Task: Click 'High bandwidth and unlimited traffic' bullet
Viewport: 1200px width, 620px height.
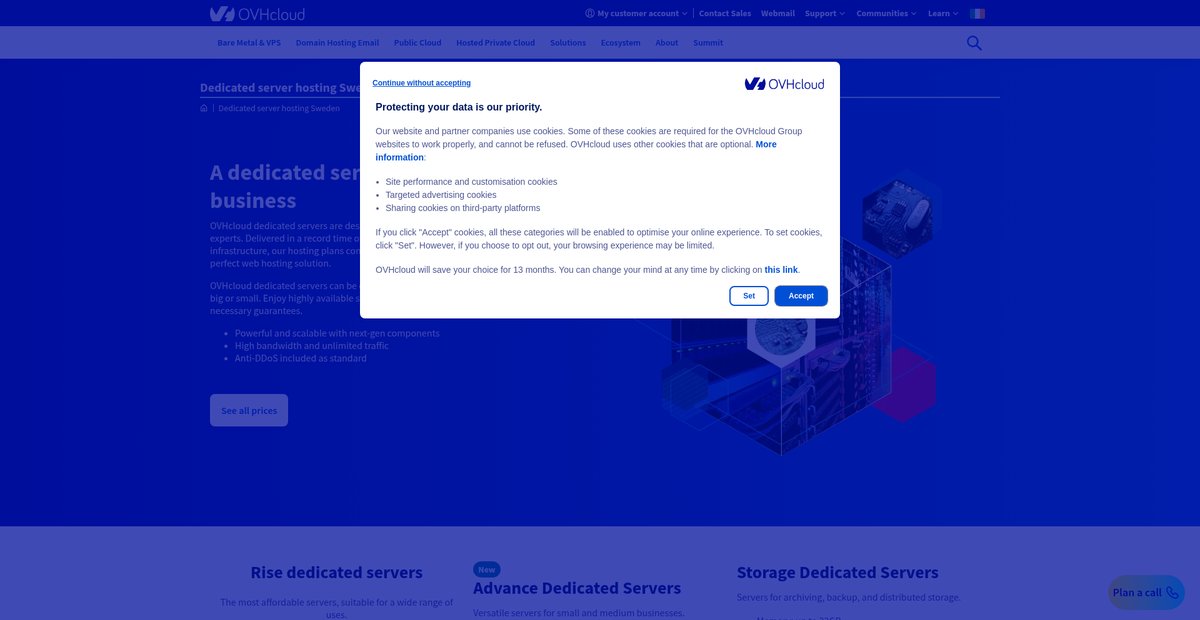Action: click(x=312, y=346)
